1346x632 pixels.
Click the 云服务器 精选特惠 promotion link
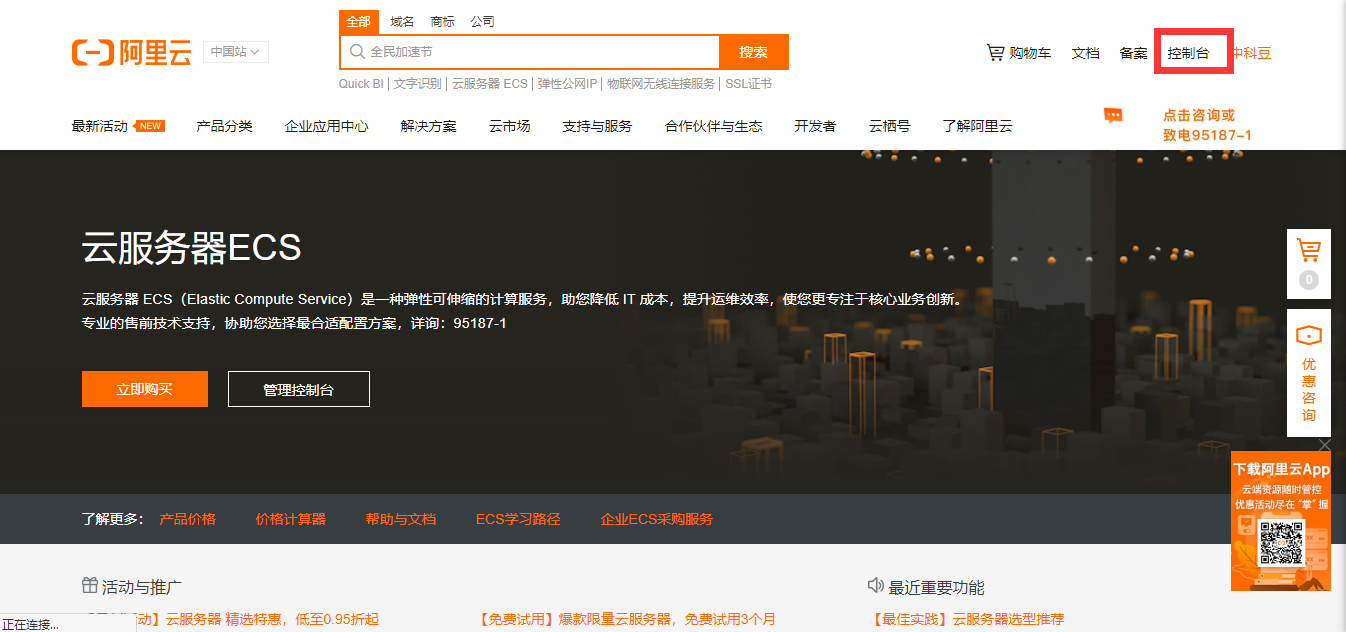[x=272, y=620]
